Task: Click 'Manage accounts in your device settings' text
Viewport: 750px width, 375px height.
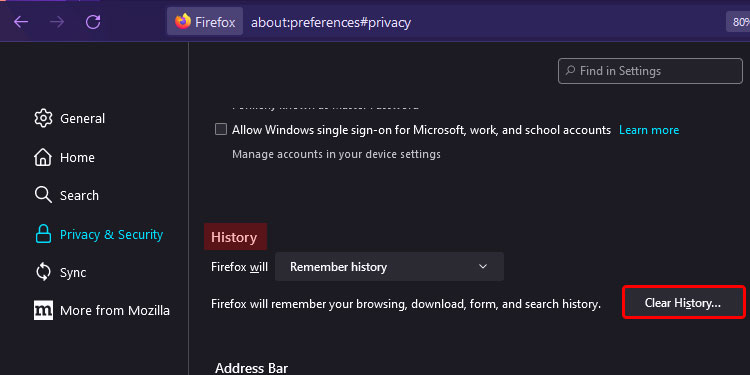Action: (x=336, y=154)
